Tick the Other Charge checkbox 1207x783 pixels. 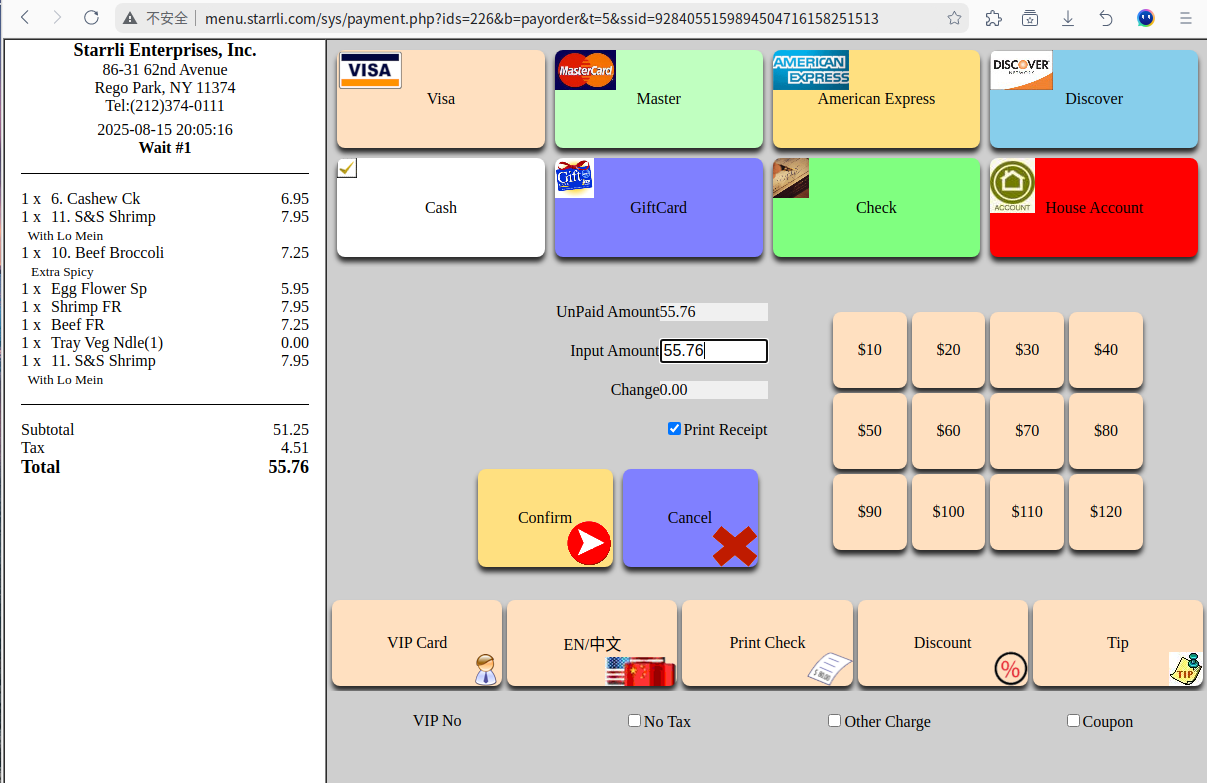(x=835, y=721)
